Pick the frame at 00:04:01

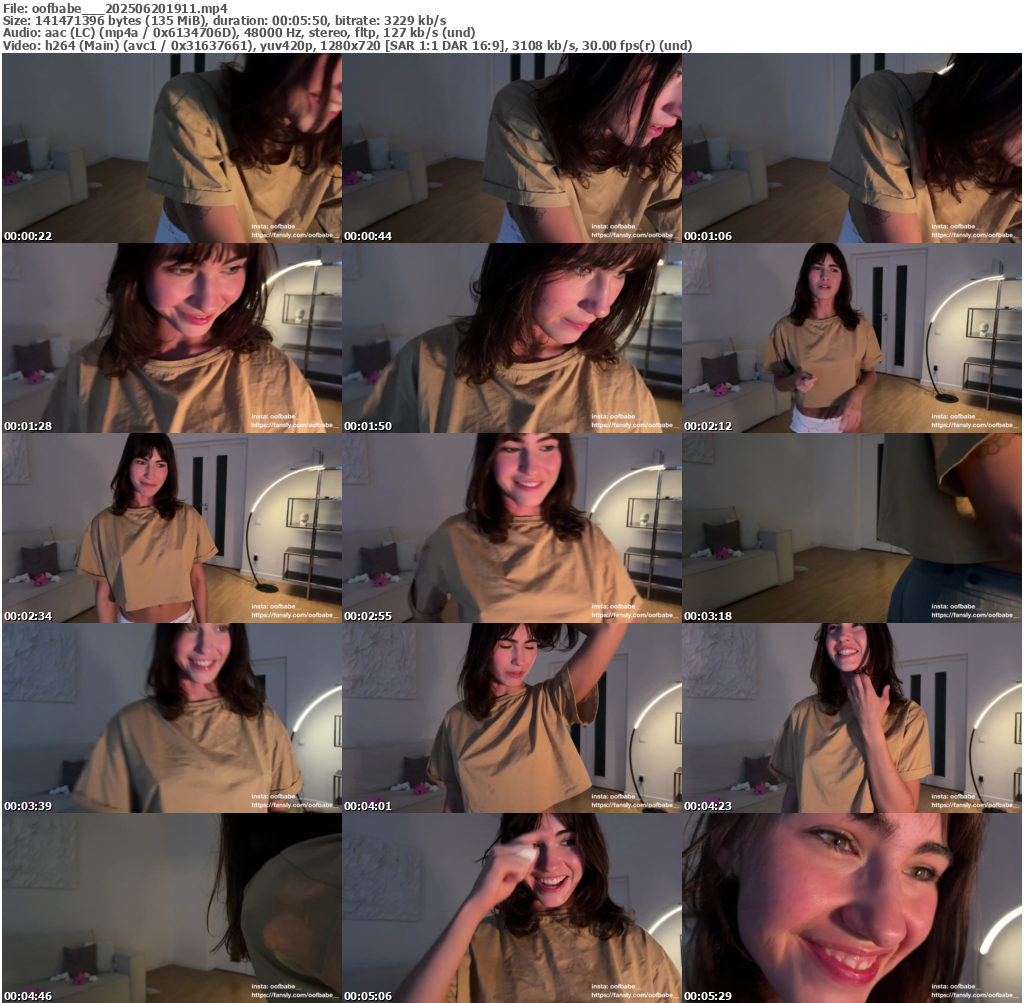pos(512,718)
